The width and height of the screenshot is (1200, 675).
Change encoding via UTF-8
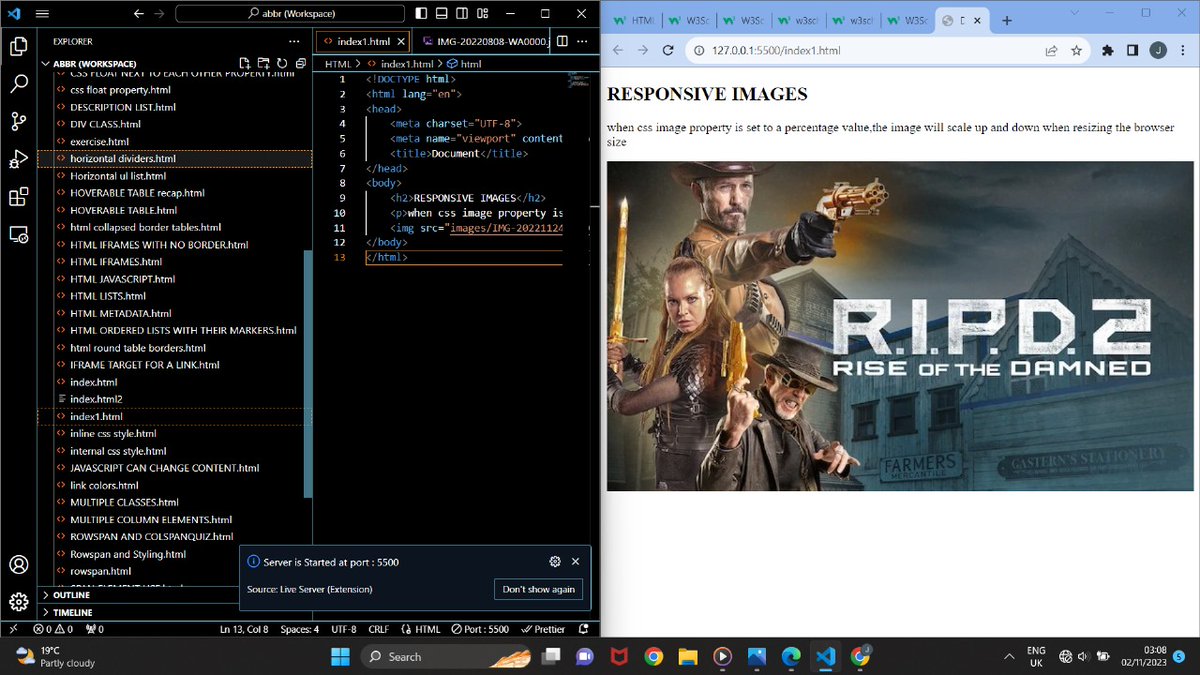pyautogui.click(x=344, y=629)
